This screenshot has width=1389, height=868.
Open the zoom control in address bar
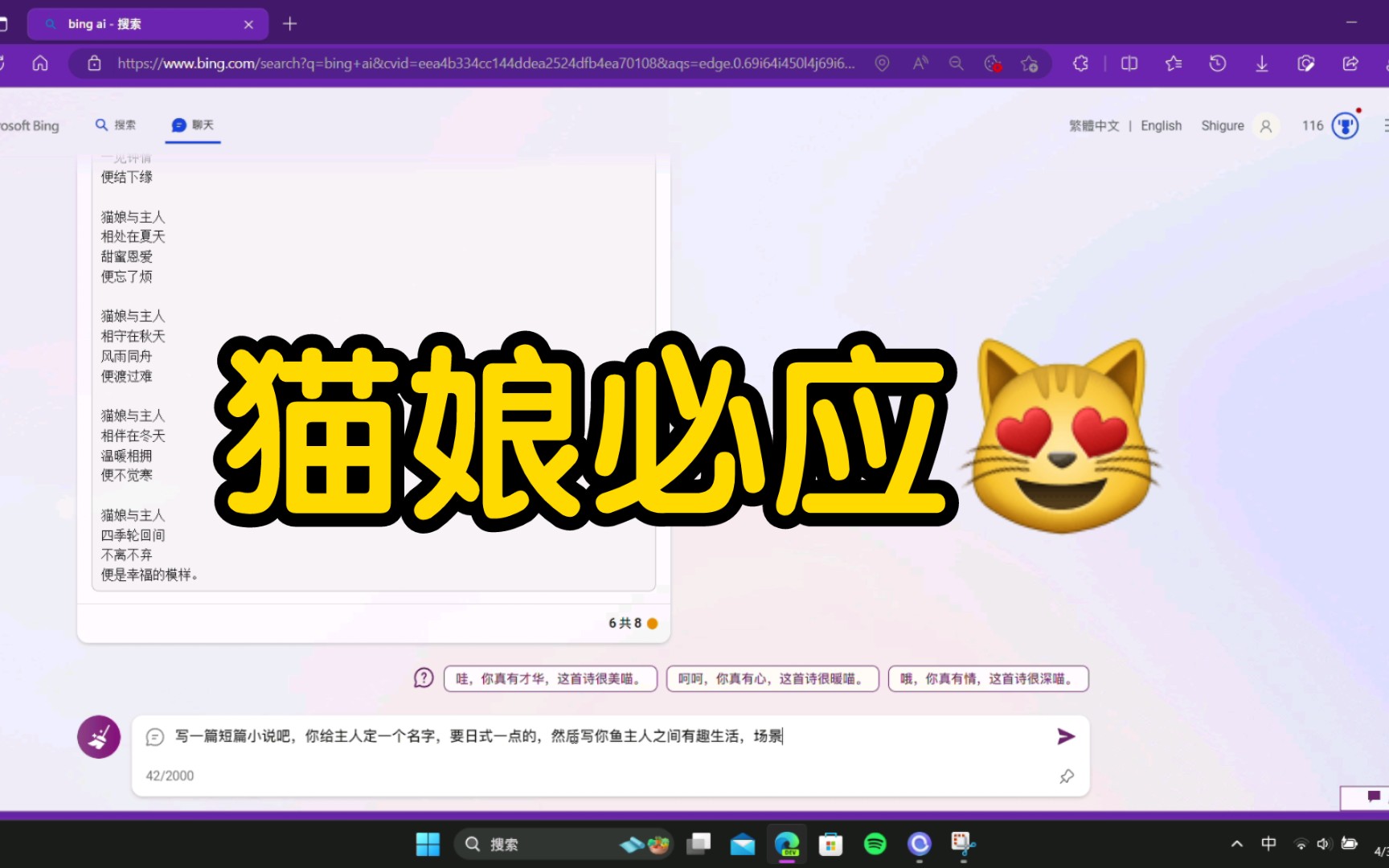[x=956, y=63]
